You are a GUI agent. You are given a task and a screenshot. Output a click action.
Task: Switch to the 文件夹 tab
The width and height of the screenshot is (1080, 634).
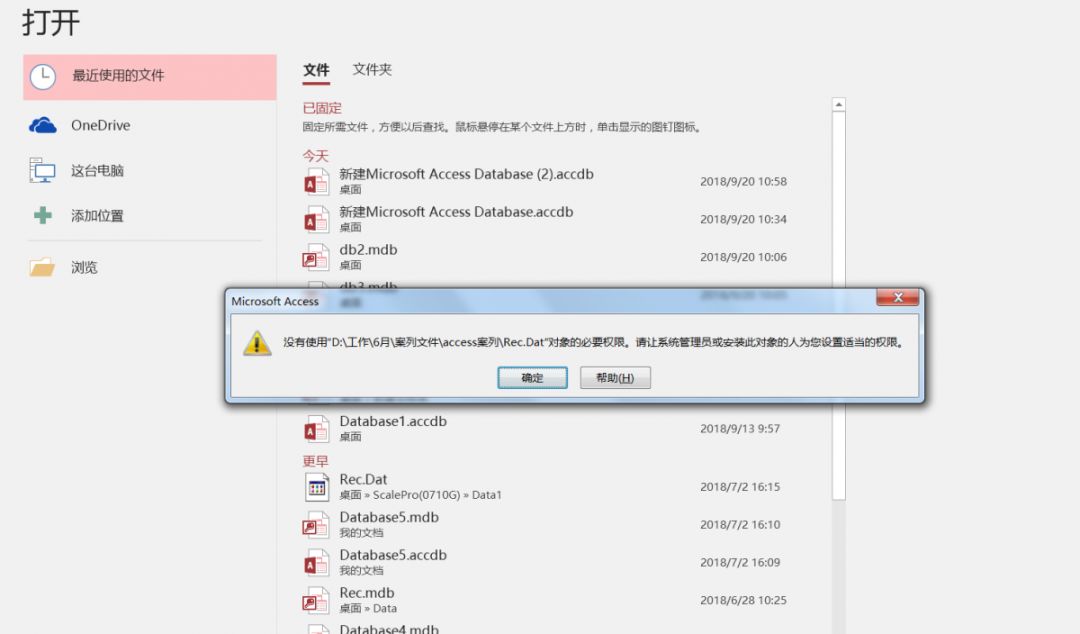[x=372, y=70]
